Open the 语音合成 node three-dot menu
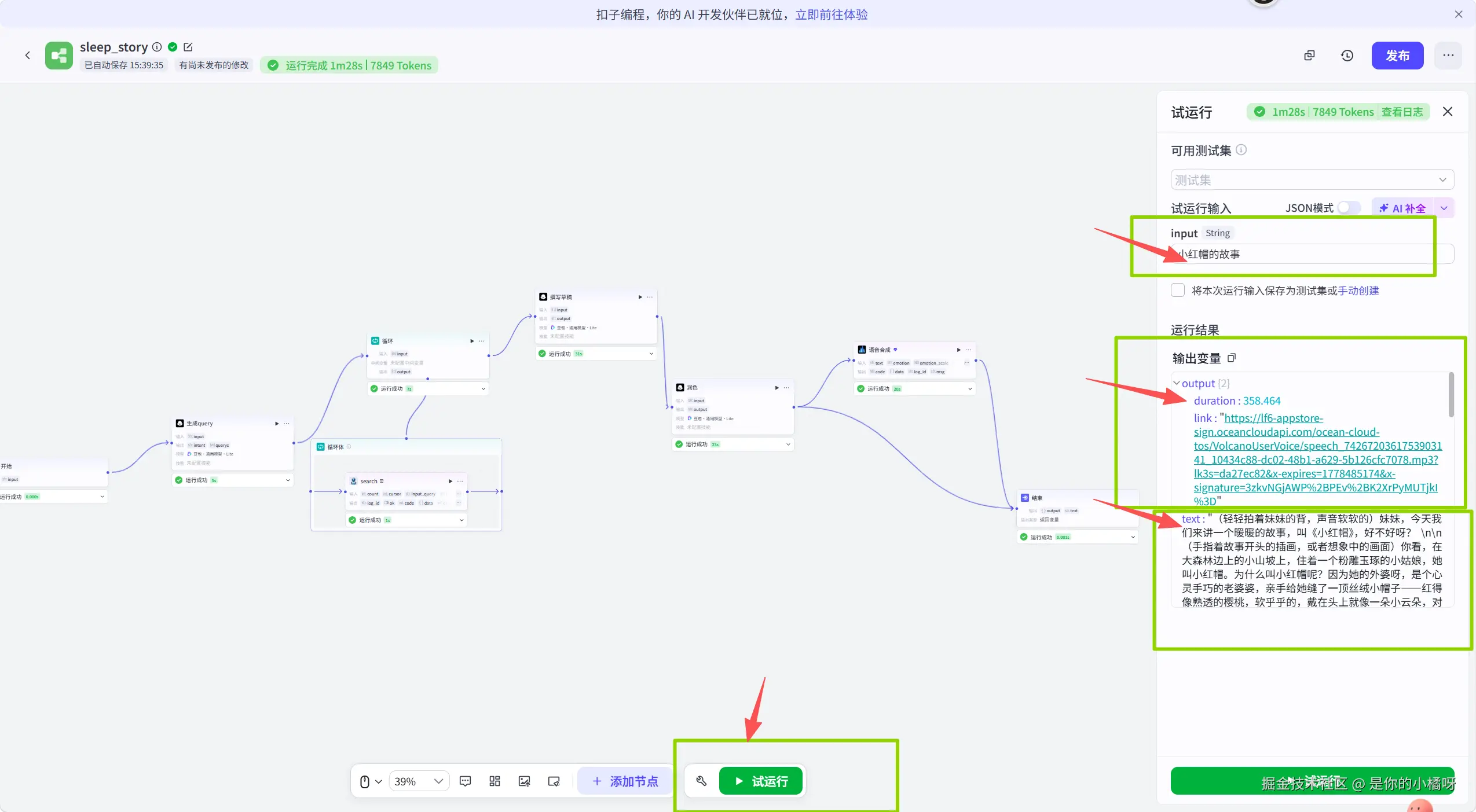The image size is (1476, 812). 968,350
